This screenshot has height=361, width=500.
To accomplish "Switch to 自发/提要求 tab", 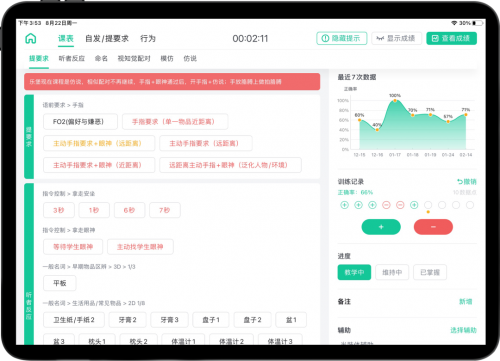I will 107,38.
